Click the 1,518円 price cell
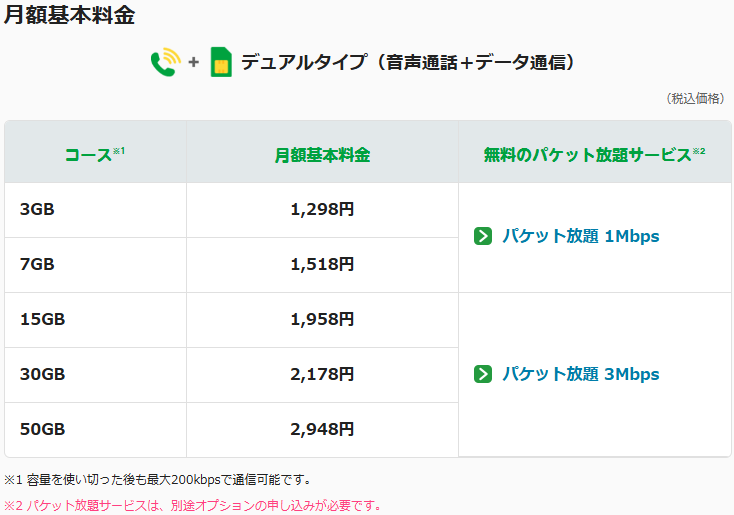 point(322,265)
